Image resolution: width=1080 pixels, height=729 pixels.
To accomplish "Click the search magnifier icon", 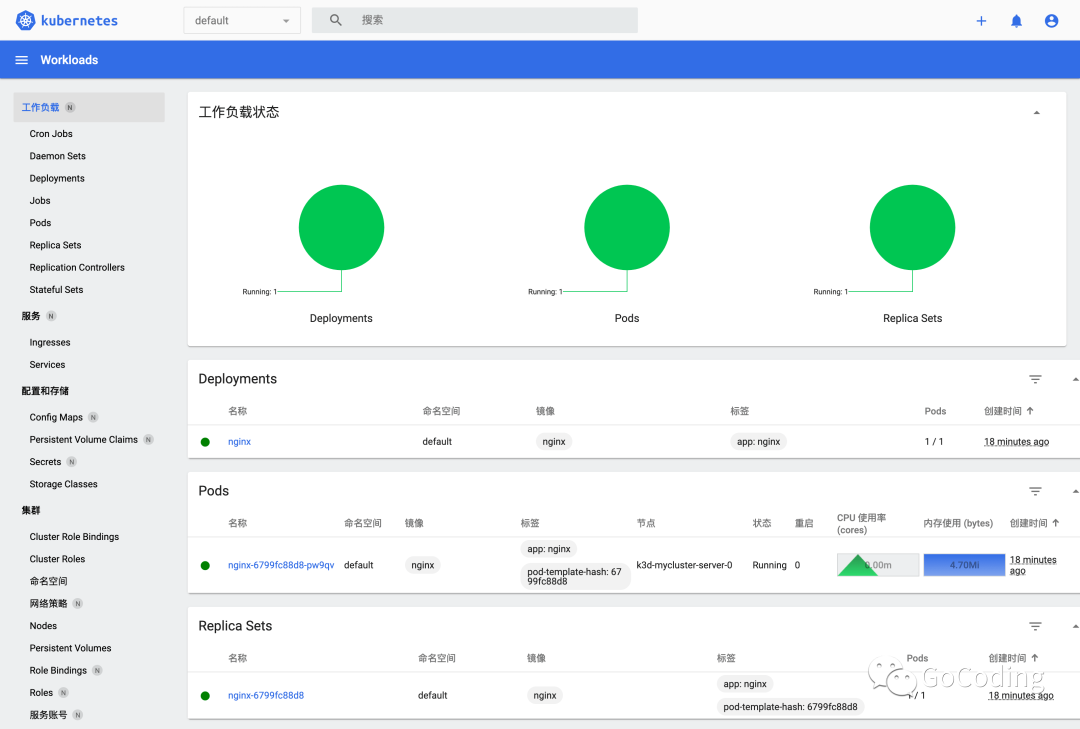I will [335, 20].
